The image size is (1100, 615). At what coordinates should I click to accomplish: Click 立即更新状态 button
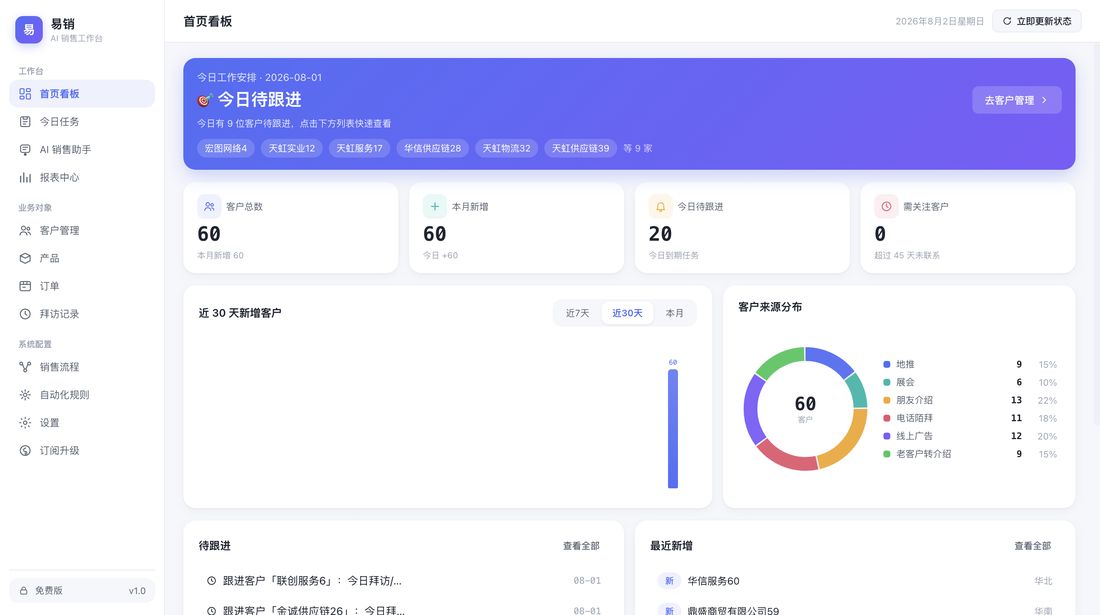1037,21
